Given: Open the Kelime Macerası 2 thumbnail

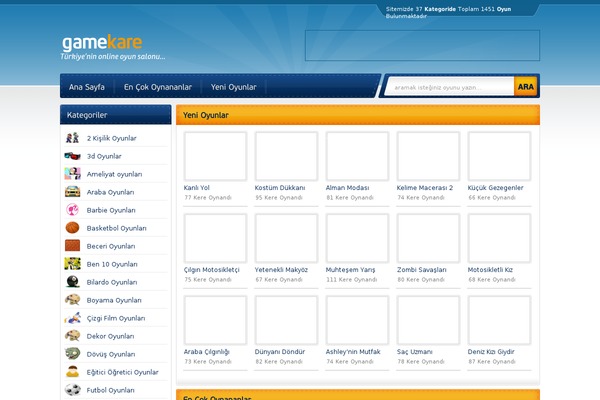Looking at the screenshot, I should (x=428, y=156).
